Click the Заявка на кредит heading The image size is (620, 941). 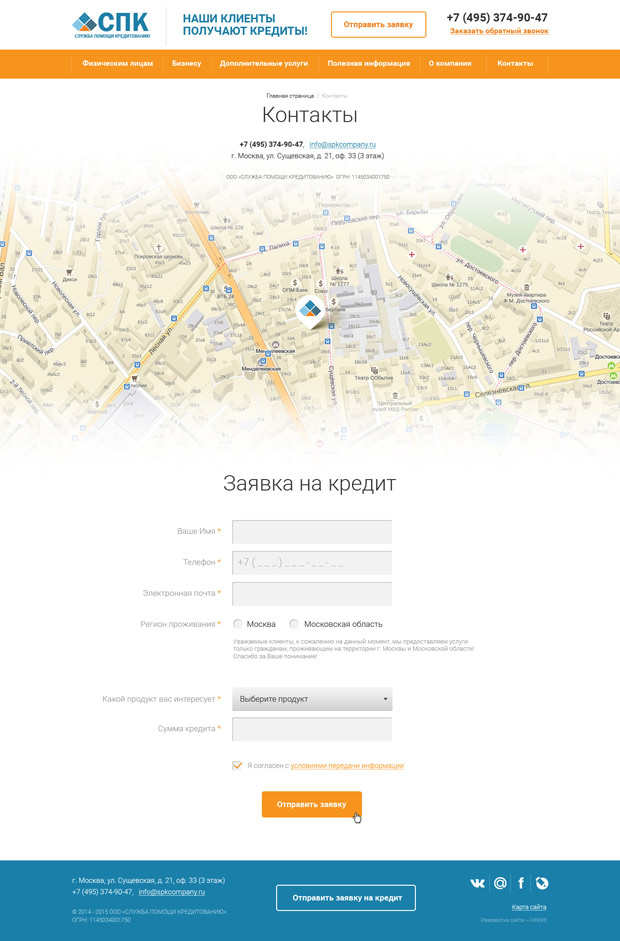(x=310, y=483)
